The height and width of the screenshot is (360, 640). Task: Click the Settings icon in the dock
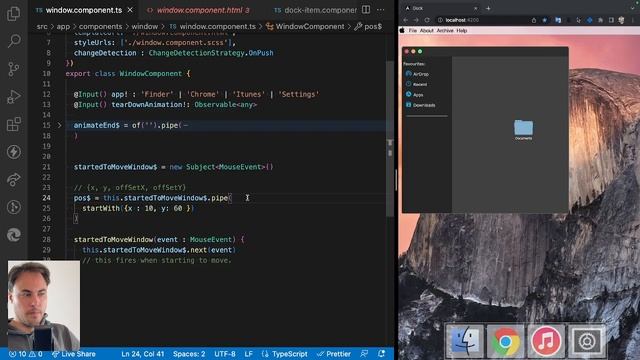click(587, 341)
